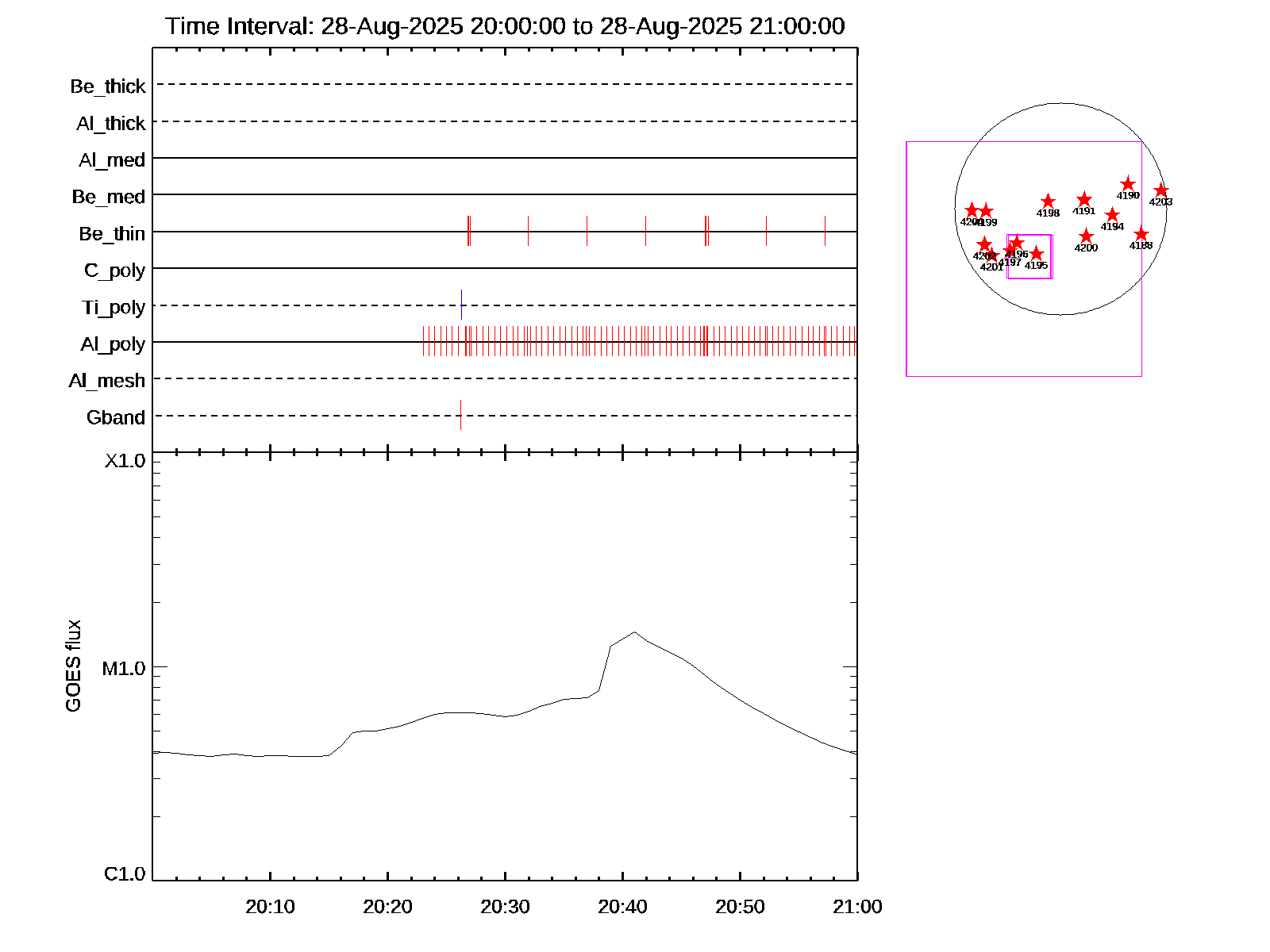Click the star marker for region 4188
Screen dimensions: 1270x952
pos(1141,234)
